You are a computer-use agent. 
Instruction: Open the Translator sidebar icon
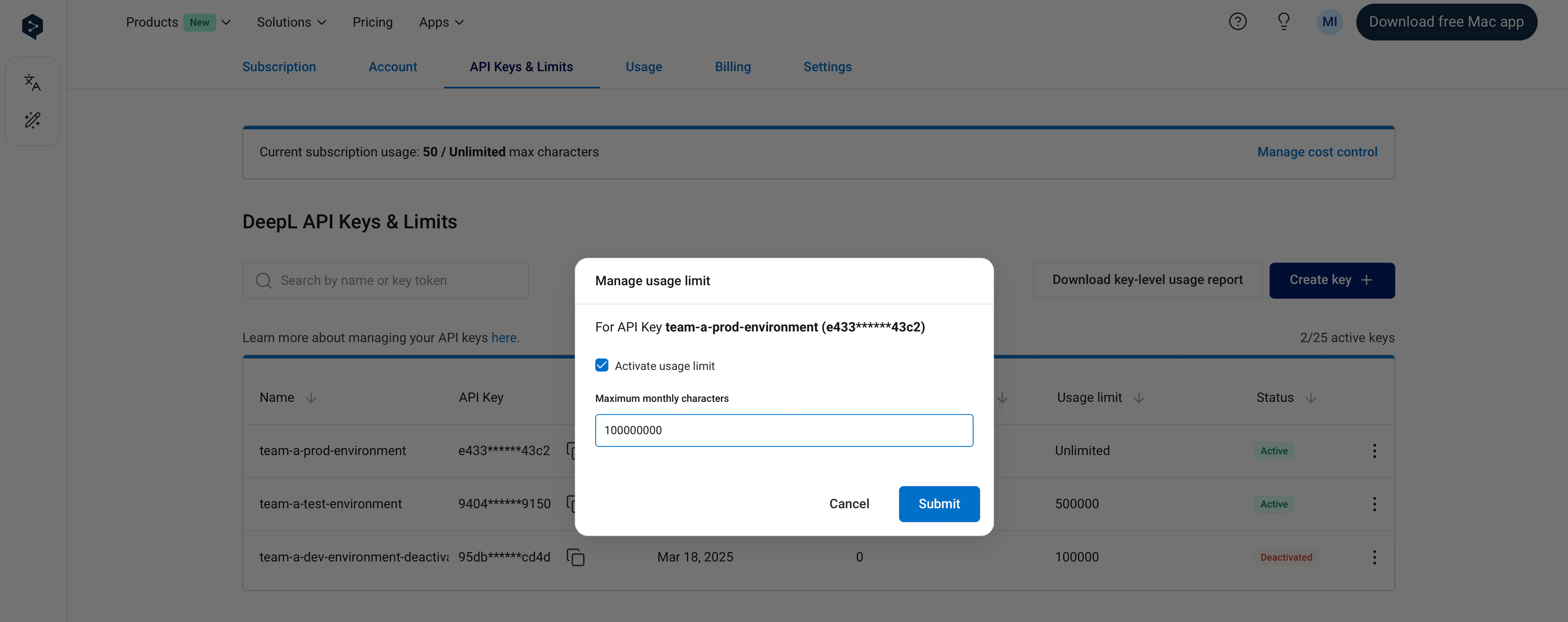pyautogui.click(x=32, y=83)
